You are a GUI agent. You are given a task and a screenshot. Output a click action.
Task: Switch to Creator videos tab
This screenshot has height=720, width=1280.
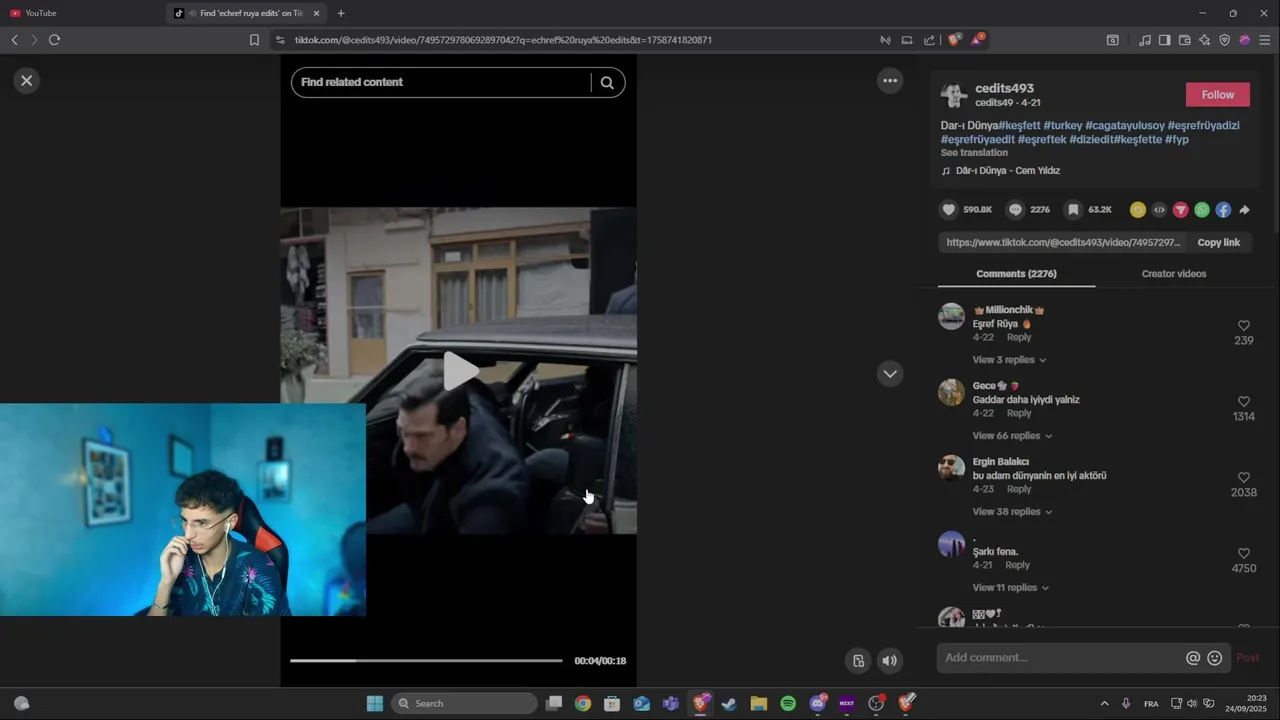point(1174,274)
